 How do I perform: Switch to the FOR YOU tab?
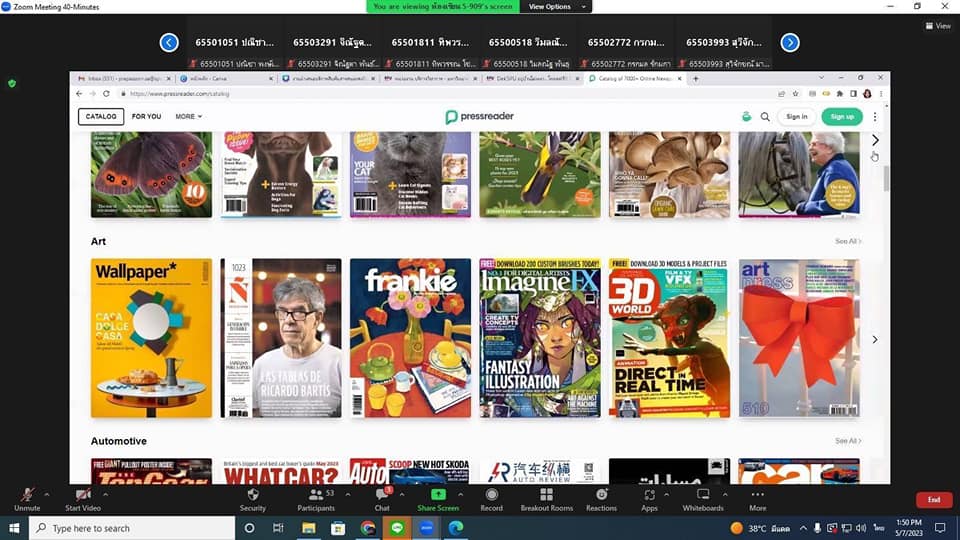(146, 117)
